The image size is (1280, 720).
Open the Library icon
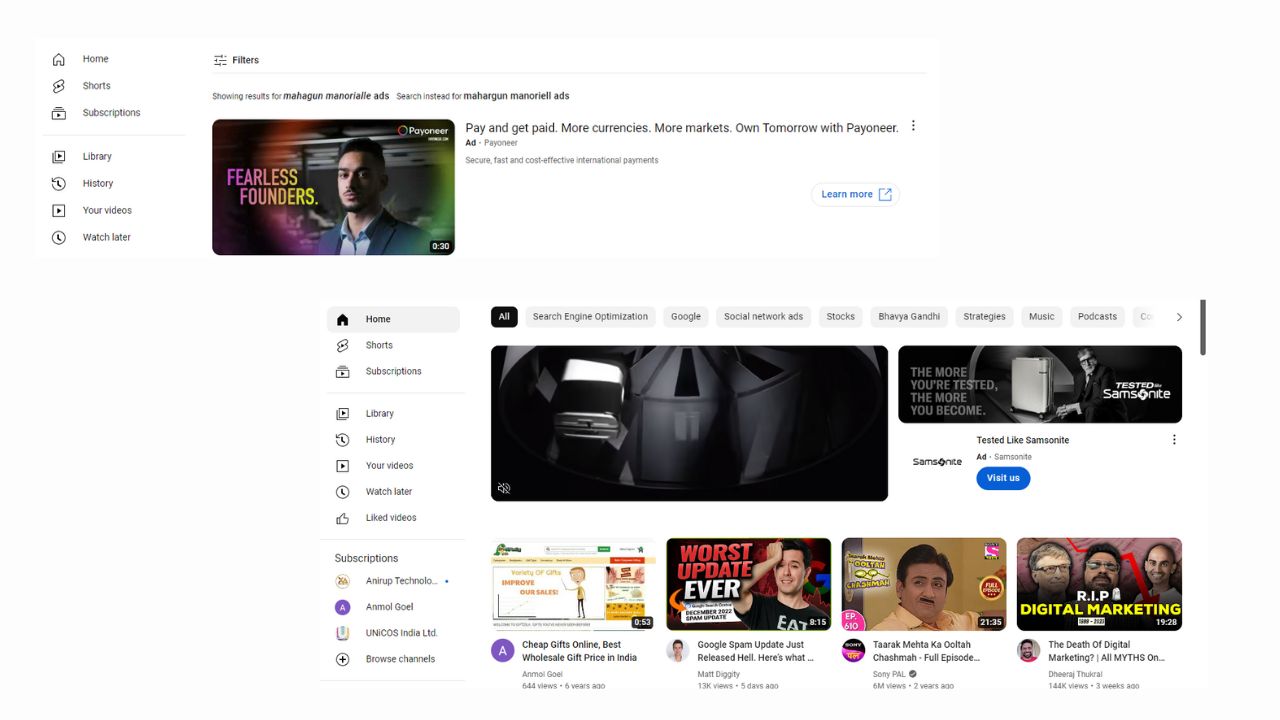pos(380,413)
